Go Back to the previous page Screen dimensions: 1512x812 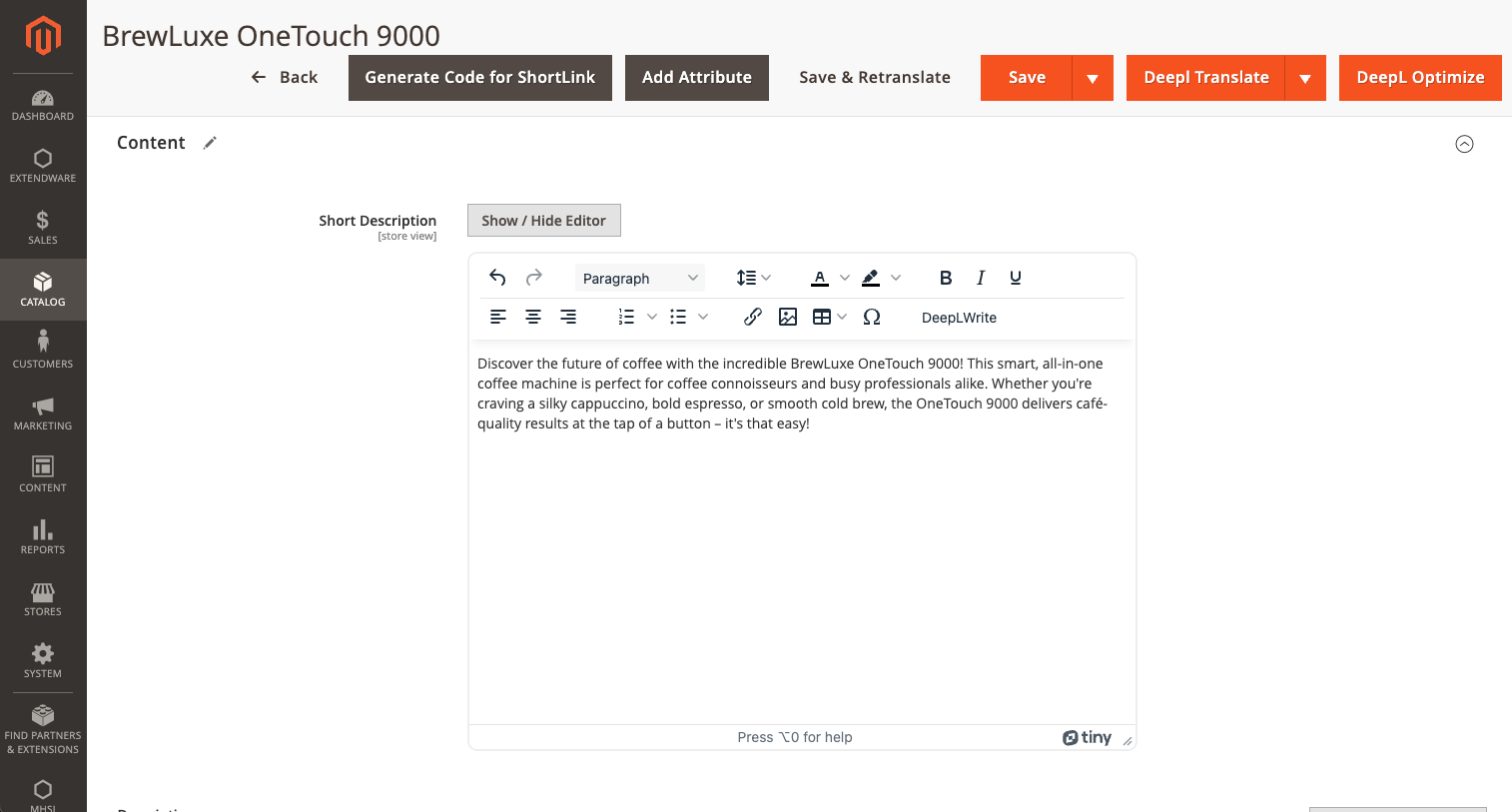point(285,77)
